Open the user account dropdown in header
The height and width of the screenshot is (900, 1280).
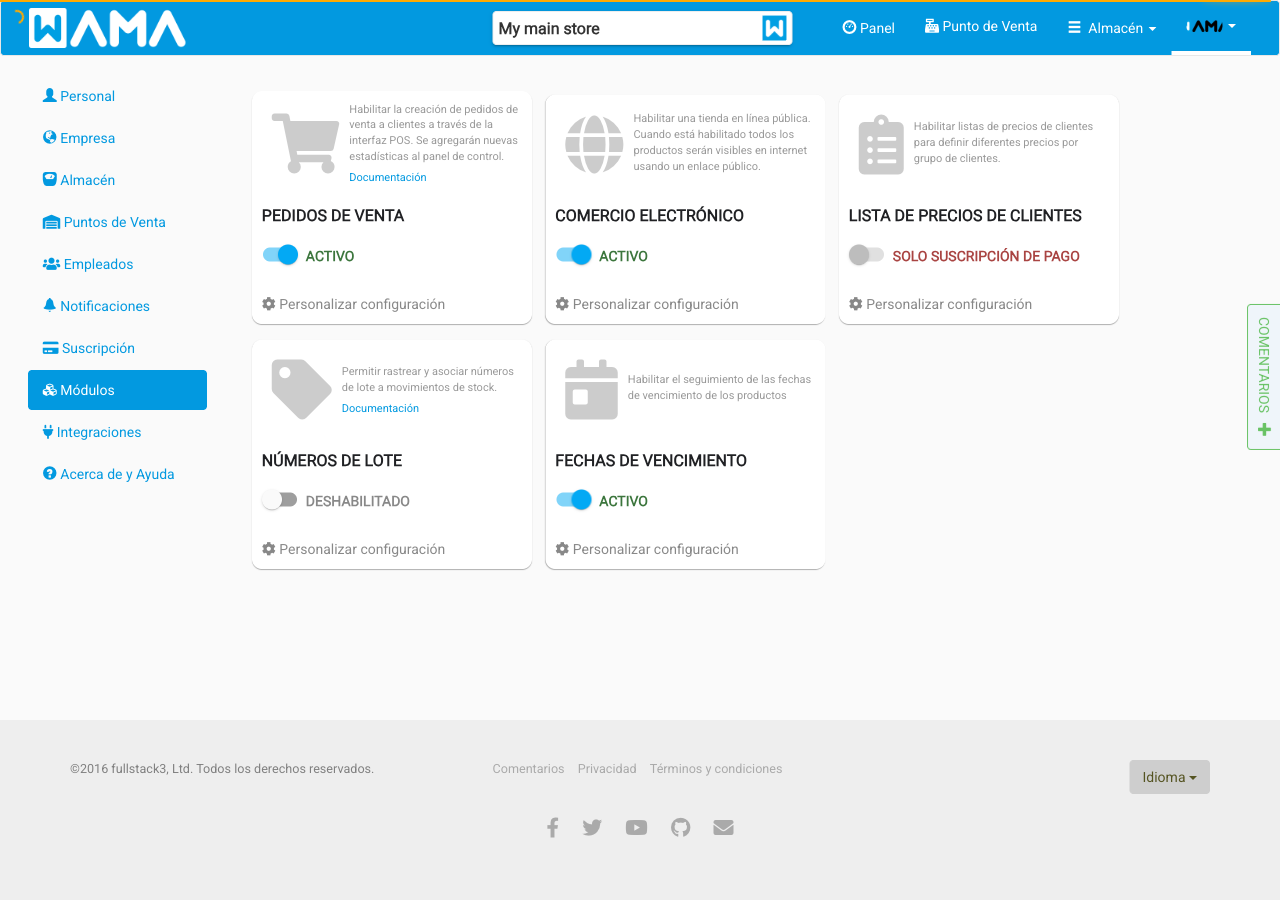pyautogui.click(x=1211, y=27)
